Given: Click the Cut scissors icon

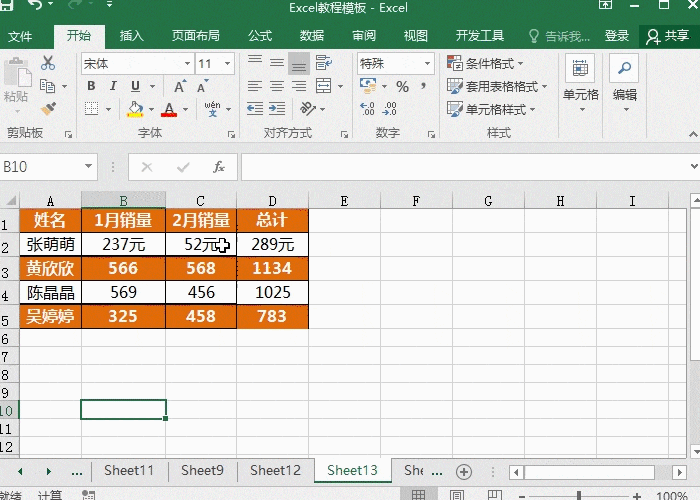Looking at the screenshot, I should pos(48,63).
